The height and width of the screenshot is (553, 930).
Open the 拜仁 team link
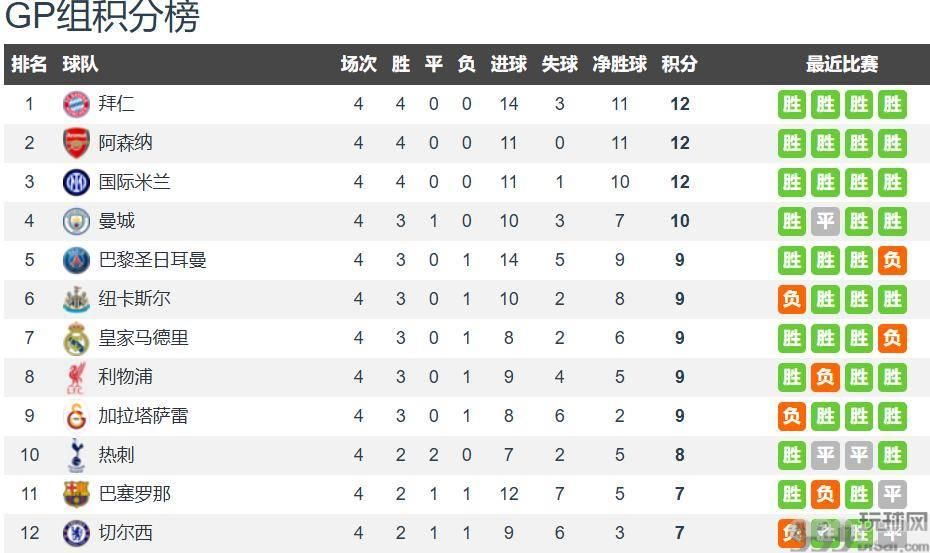(117, 104)
